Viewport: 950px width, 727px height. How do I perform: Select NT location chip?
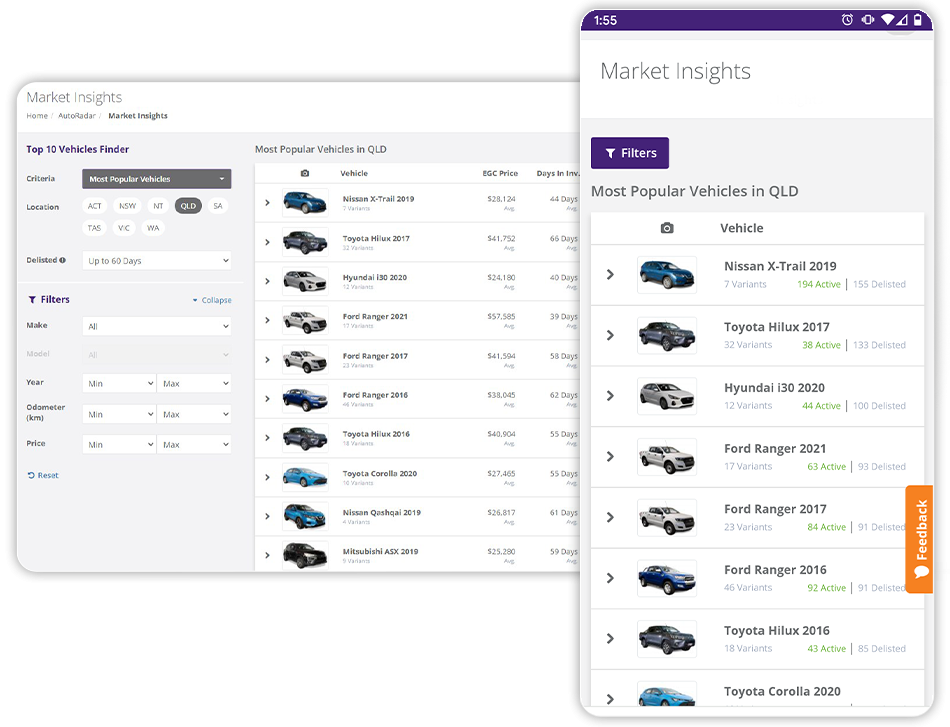[x=158, y=206]
